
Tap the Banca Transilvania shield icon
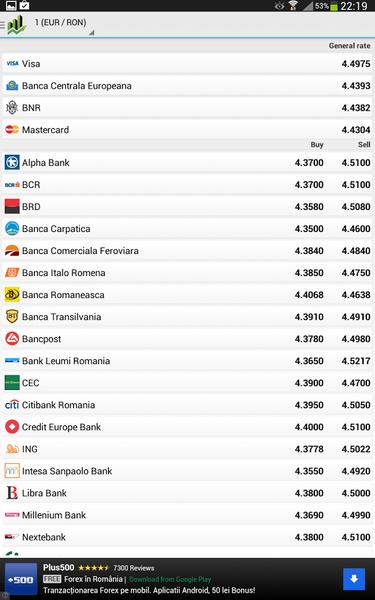click(12, 316)
